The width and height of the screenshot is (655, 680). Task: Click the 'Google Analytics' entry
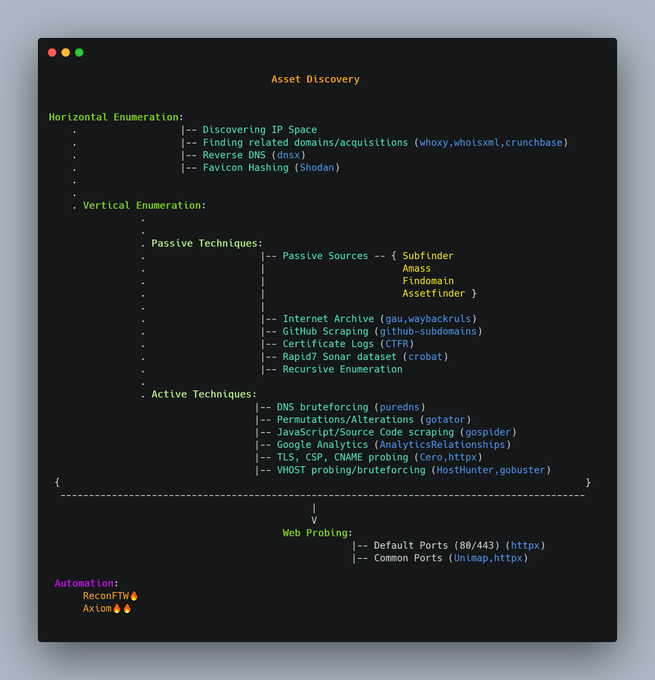[322, 445]
